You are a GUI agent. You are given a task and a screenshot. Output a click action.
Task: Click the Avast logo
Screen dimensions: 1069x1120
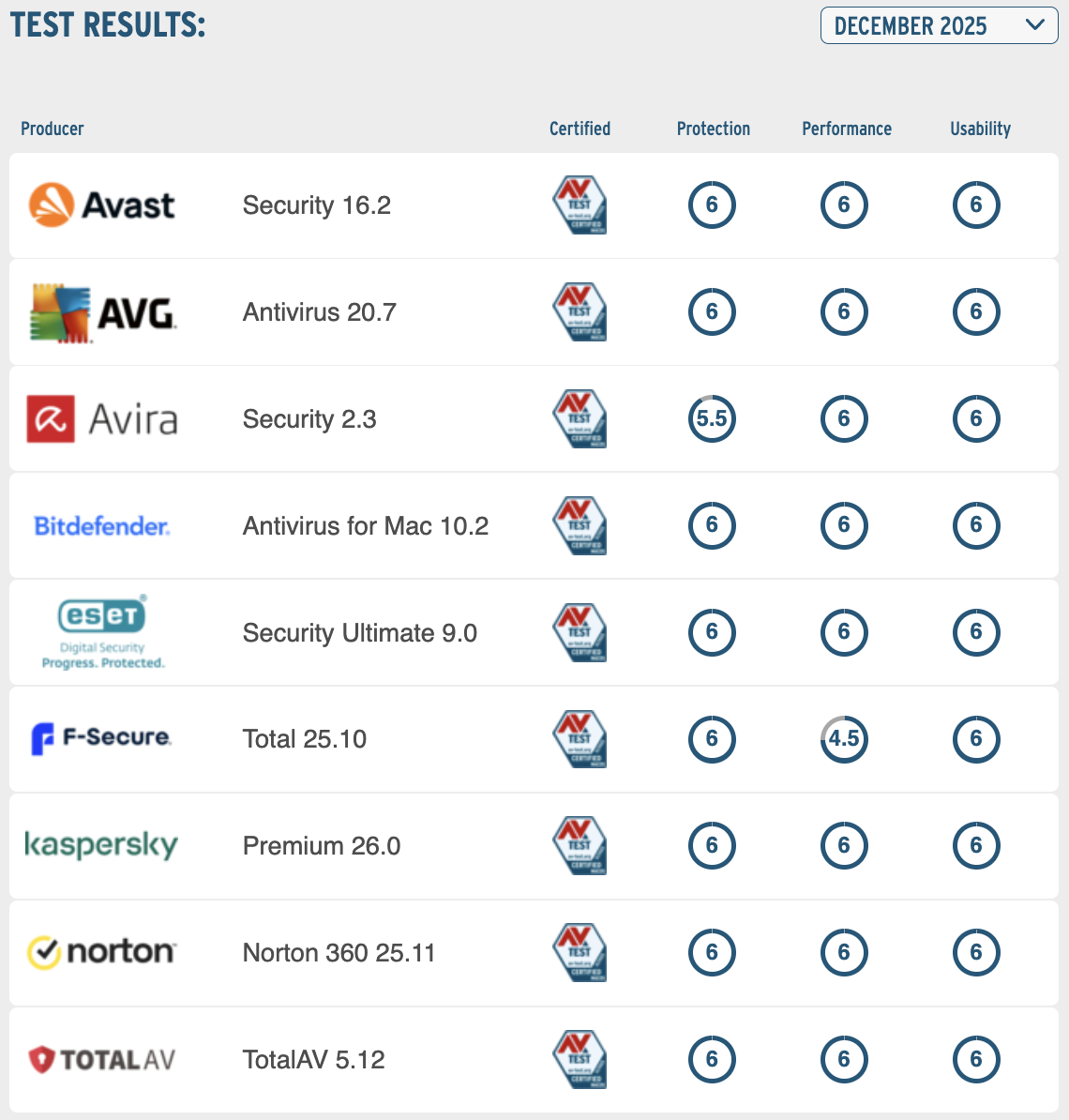[x=101, y=205]
